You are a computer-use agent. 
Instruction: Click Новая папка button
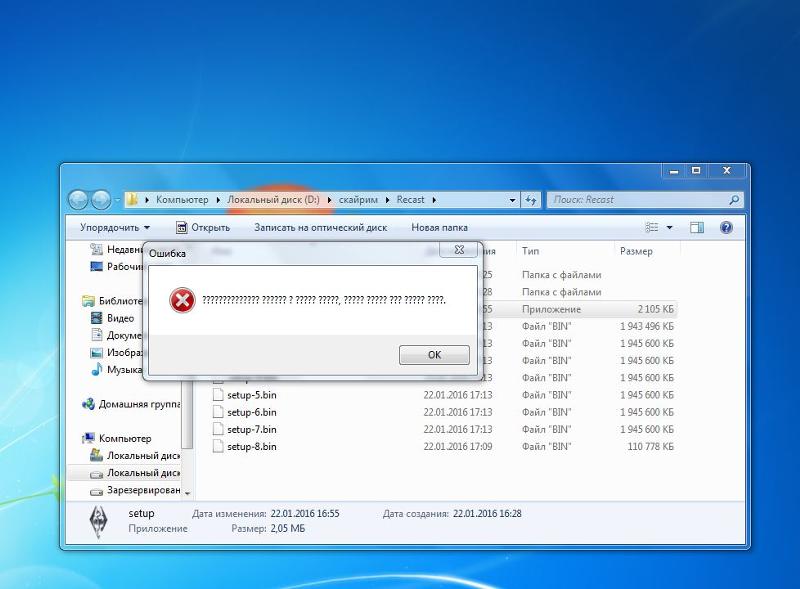point(439,228)
